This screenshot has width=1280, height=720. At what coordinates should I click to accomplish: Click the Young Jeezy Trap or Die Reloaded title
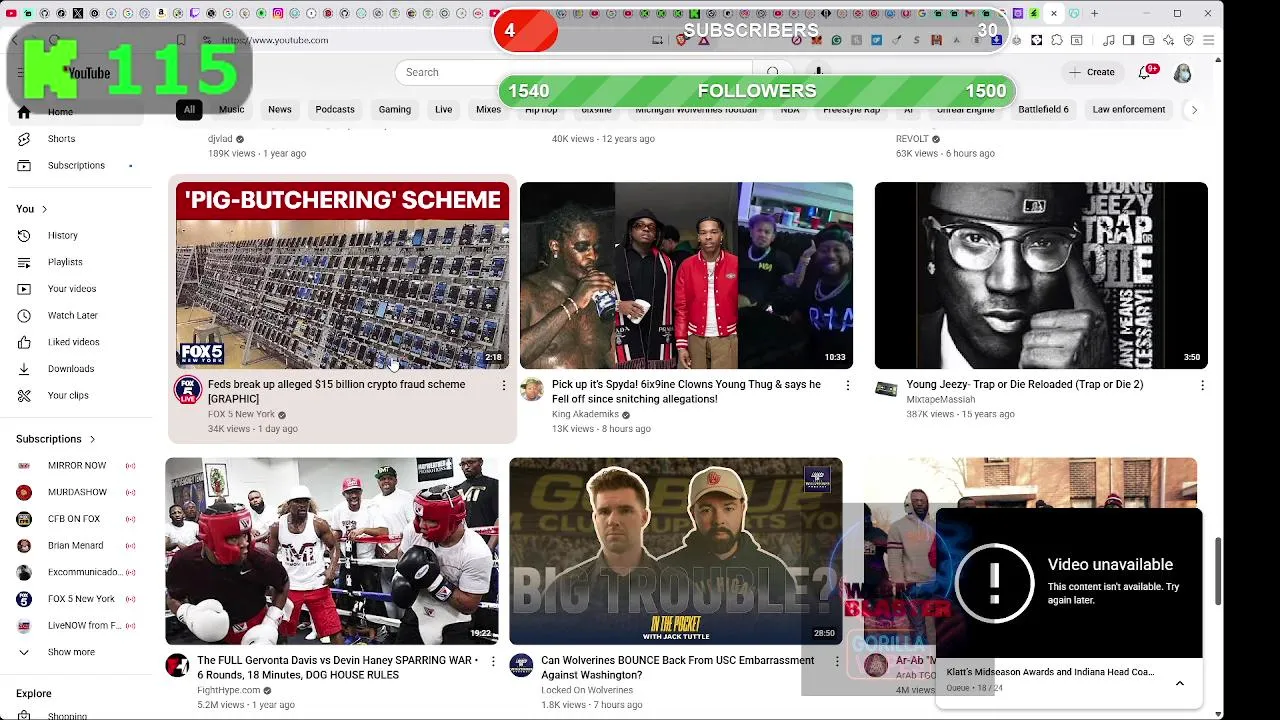pyautogui.click(x=1024, y=384)
